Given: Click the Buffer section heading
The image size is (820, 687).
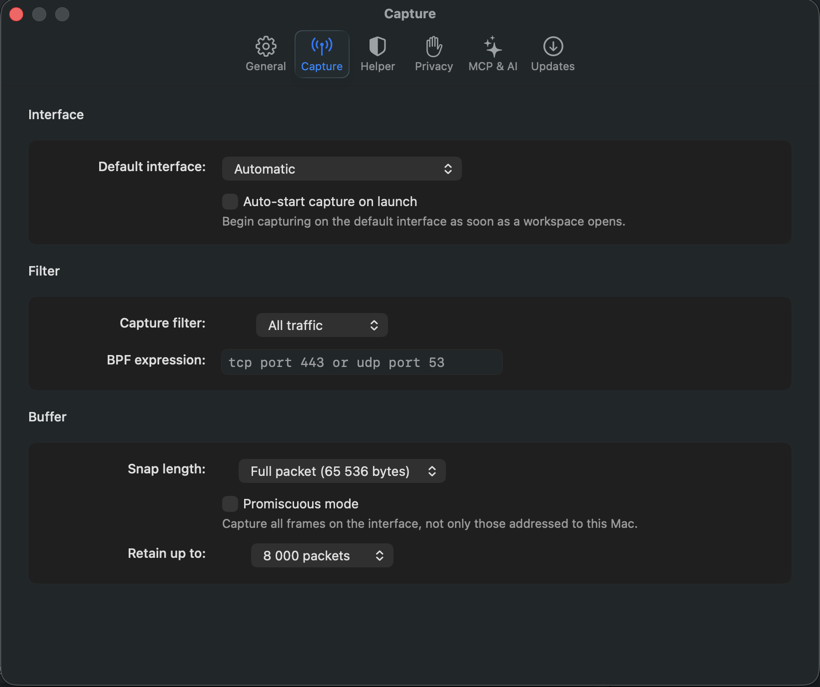Looking at the screenshot, I should coord(47,417).
